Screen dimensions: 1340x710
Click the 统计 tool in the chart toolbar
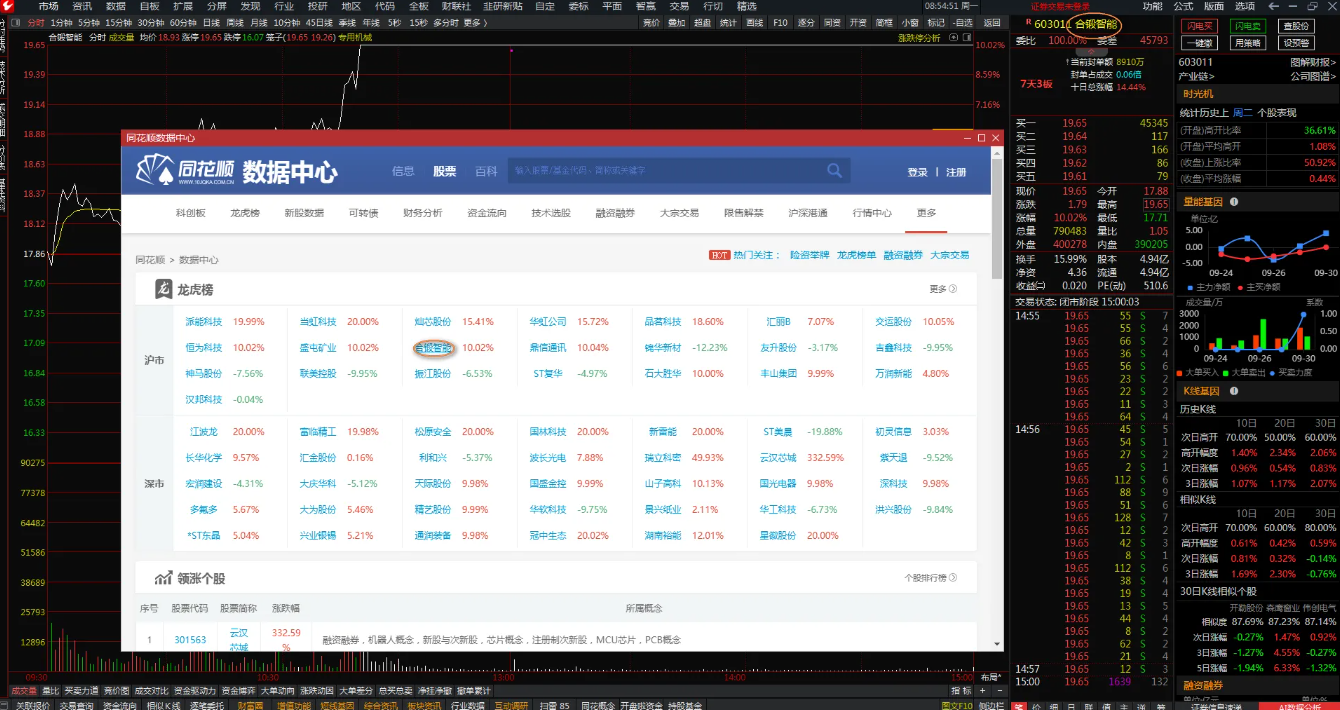[727, 21]
